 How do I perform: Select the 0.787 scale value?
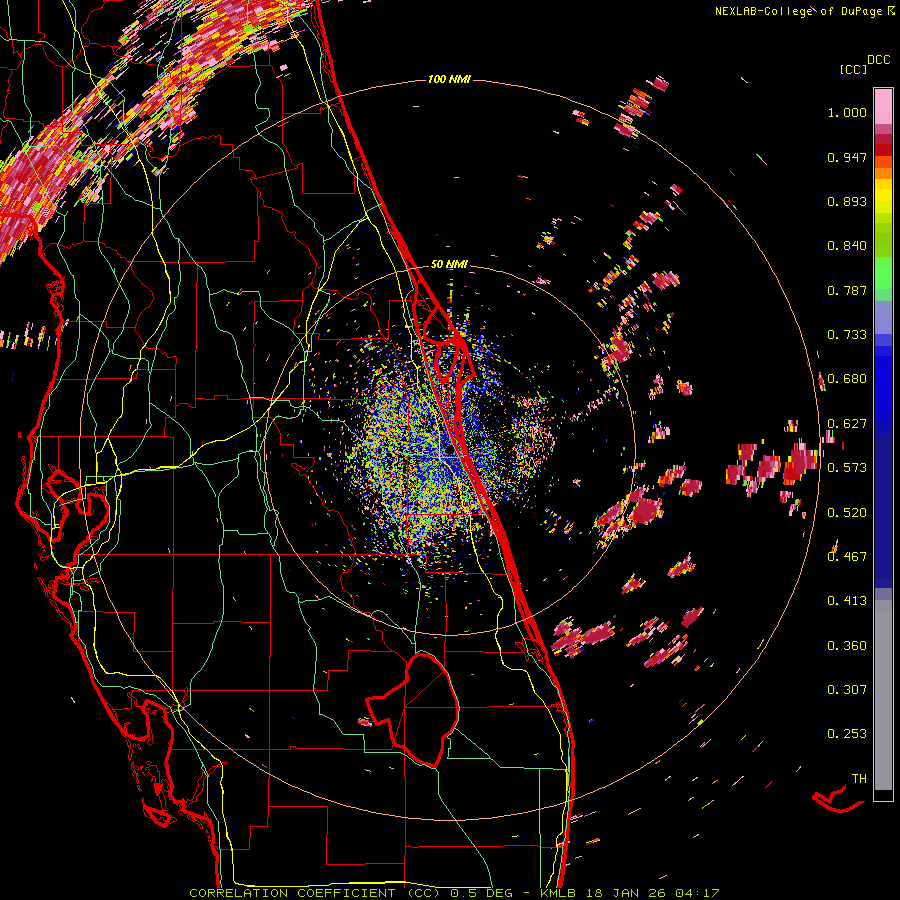pyautogui.click(x=847, y=290)
